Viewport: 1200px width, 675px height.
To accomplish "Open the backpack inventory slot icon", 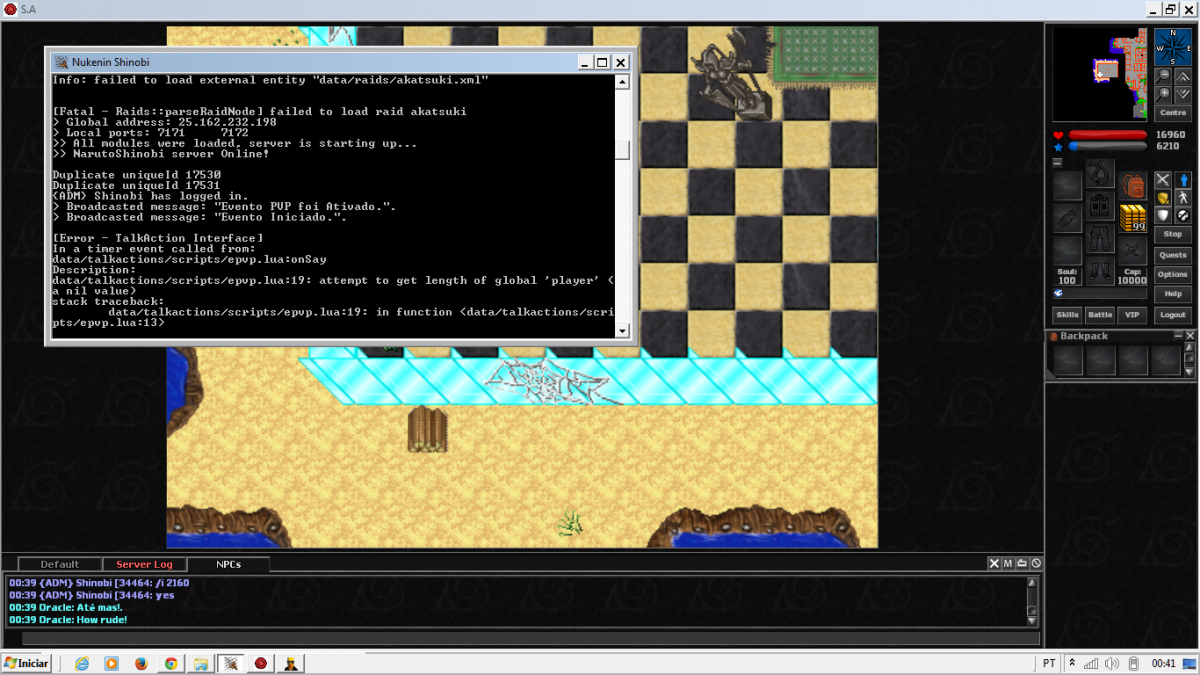I will tap(1132, 186).
